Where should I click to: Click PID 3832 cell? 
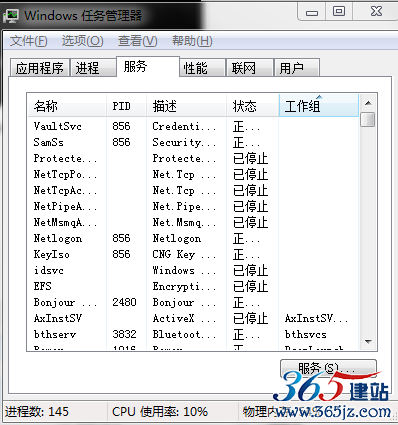point(124,334)
